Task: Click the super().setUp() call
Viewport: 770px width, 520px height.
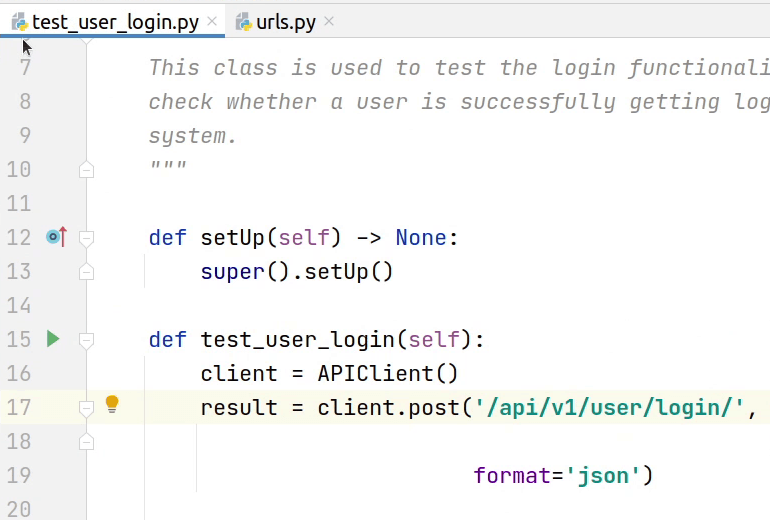Action: (x=296, y=272)
